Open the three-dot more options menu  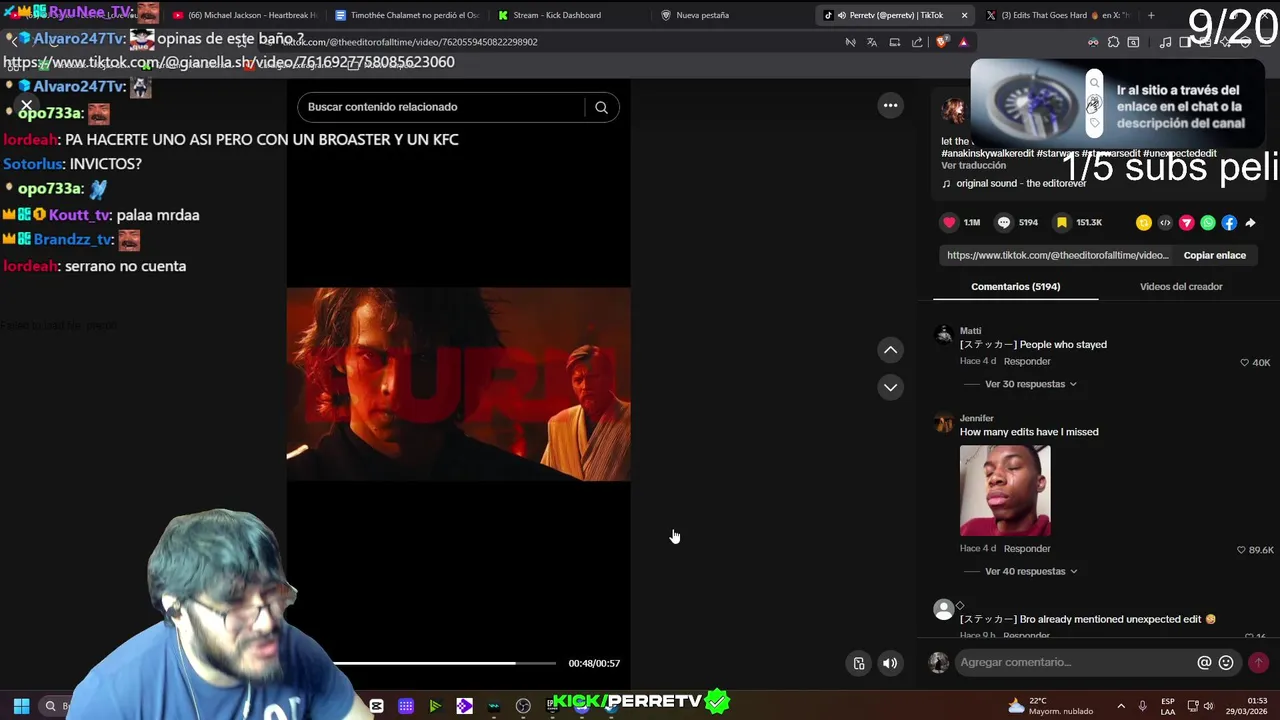[x=890, y=105]
